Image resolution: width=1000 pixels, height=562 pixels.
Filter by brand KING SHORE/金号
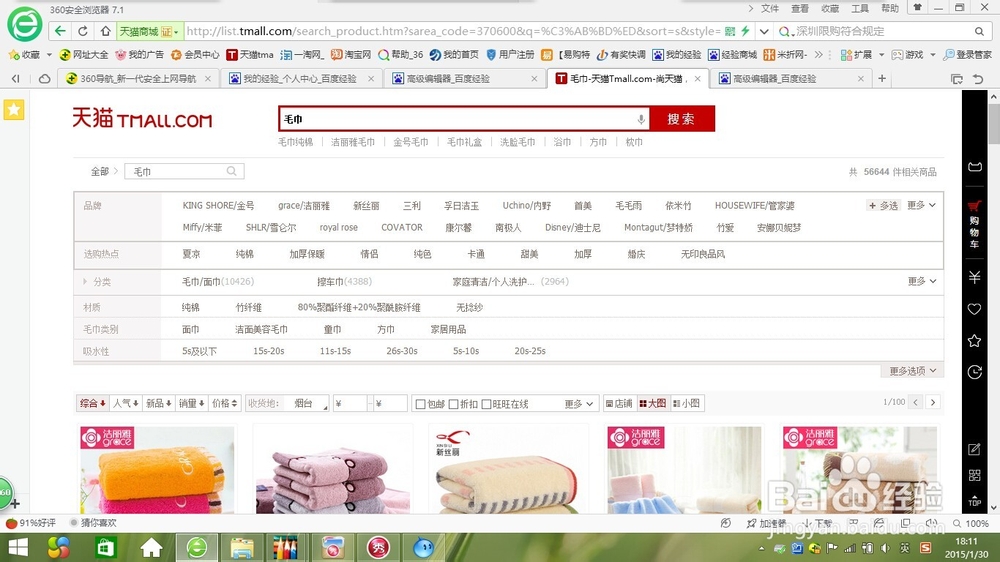[x=218, y=205]
